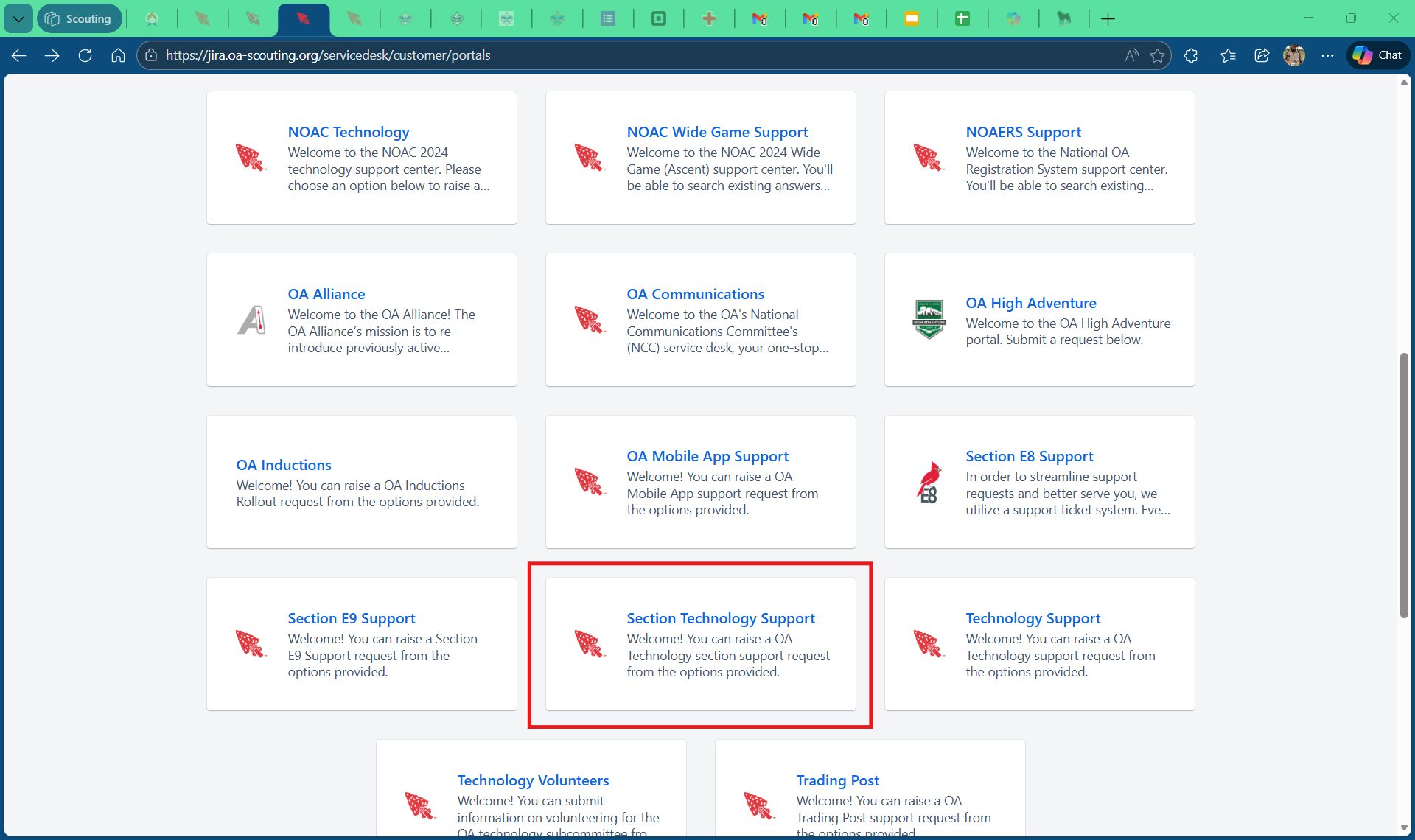
Task: Click the OA High Adventure logo icon
Action: pos(929,320)
